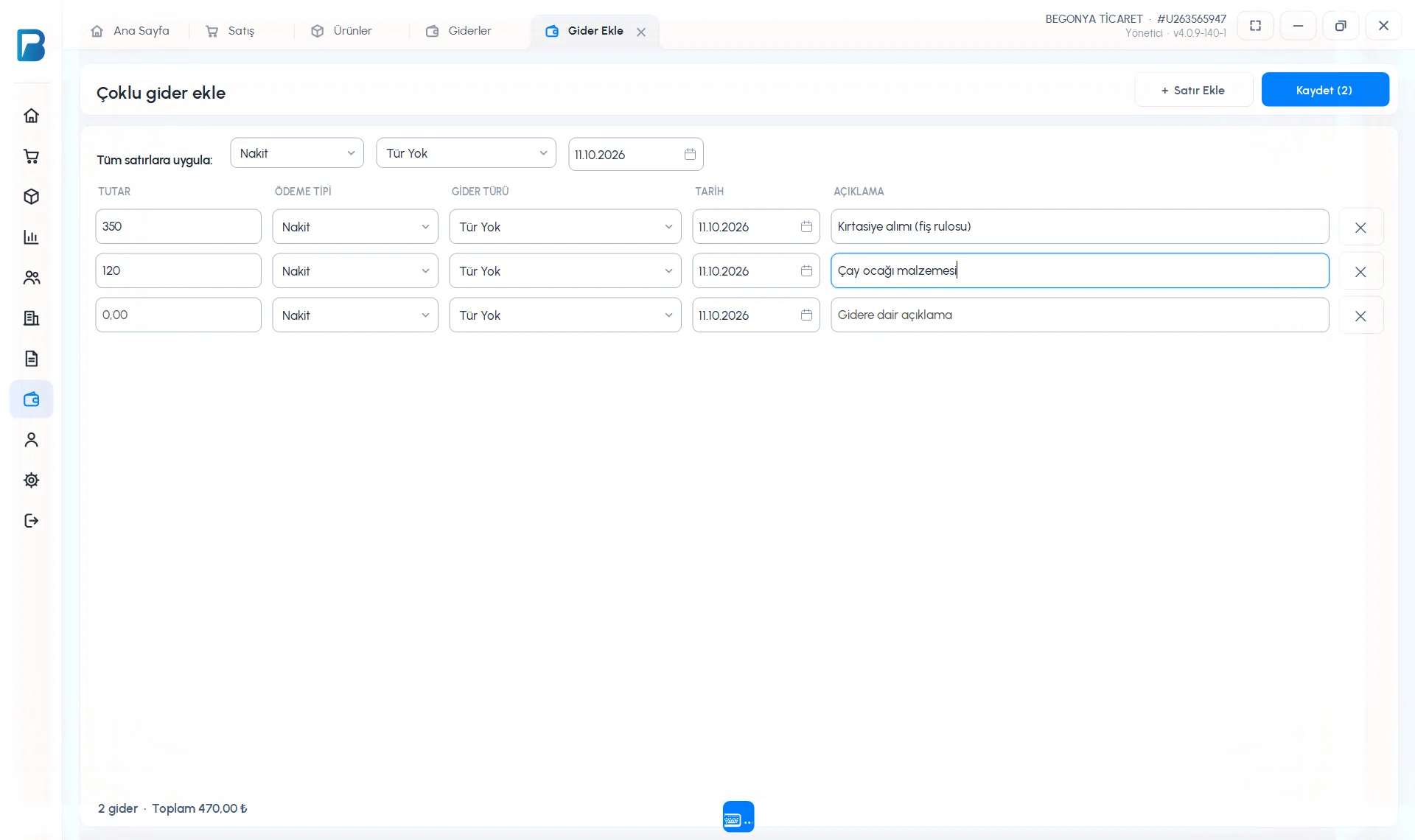Open expense type dropdown in the 0,00 row
Image resolution: width=1415 pixels, height=840 pixels.
tap(565, 315)
